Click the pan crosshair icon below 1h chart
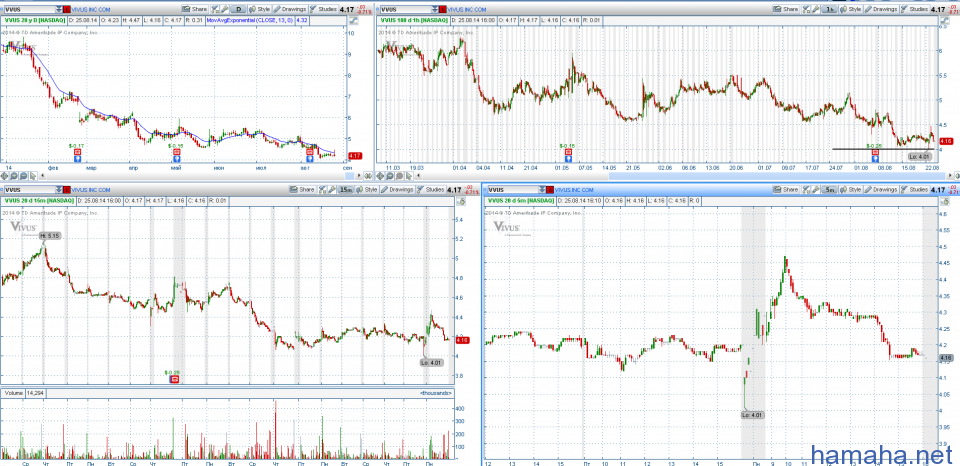Image resolution: width=960 pixels, height=466 pixels. click(x=380, y=176)
